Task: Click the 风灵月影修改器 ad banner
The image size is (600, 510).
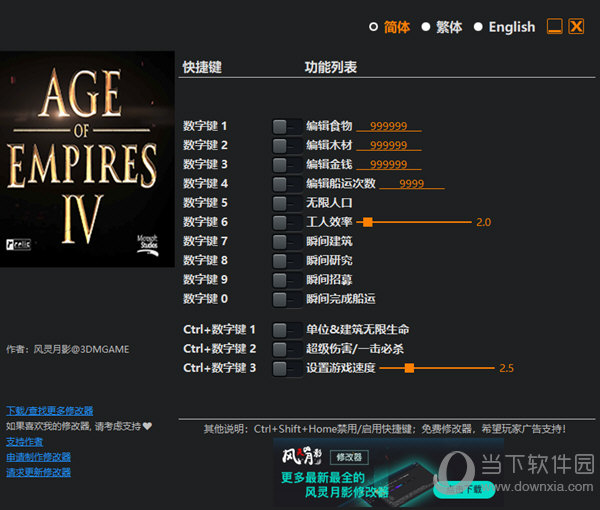Action: click(x=388, y=473)
